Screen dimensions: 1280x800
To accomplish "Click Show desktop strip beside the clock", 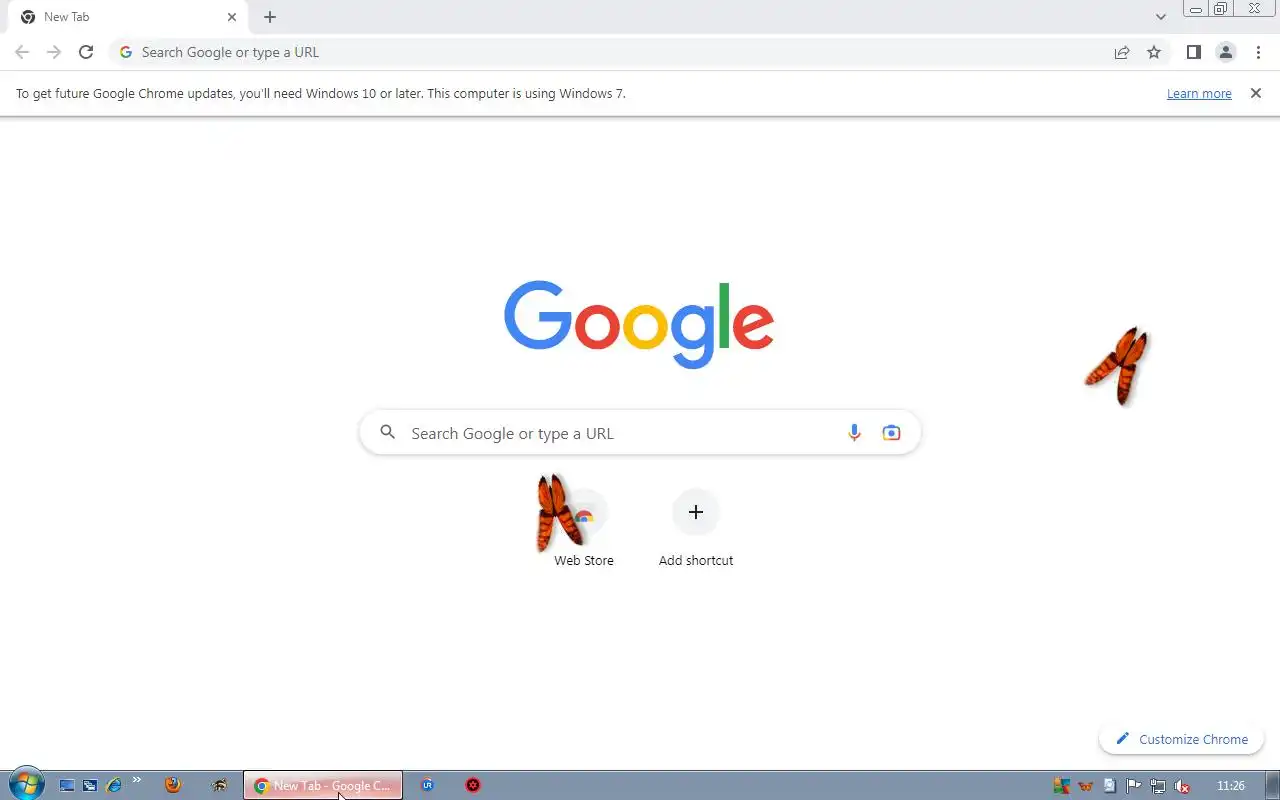I will 1272,785.
